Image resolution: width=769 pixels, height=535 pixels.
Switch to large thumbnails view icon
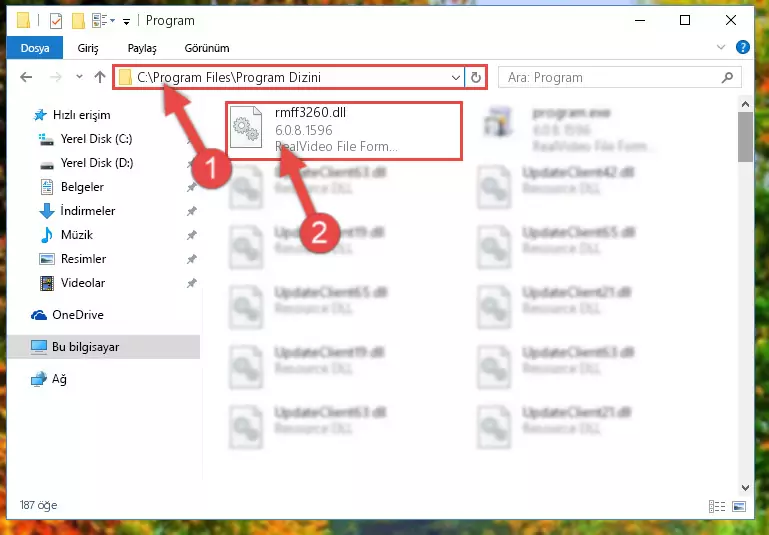point(739,506)
